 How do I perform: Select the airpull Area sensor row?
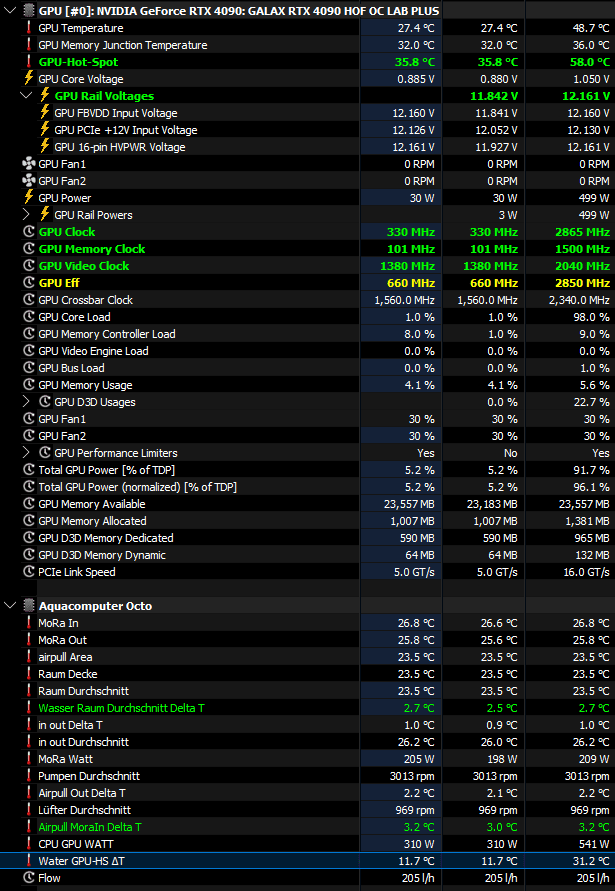[308, 657]
